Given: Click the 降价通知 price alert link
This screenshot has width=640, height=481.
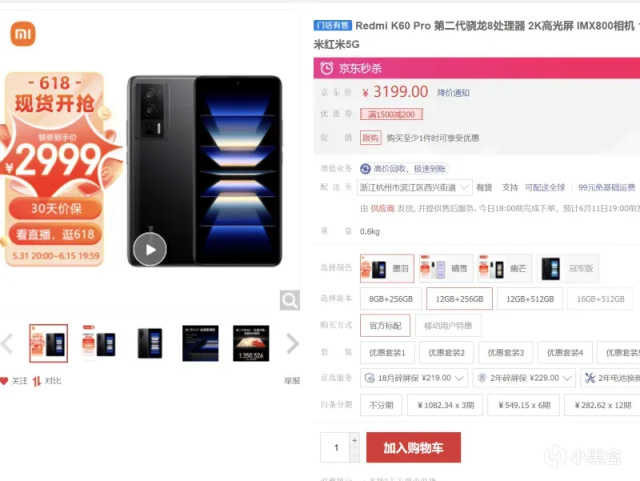Looking at the screenshot, I should (x=453, y=93).
